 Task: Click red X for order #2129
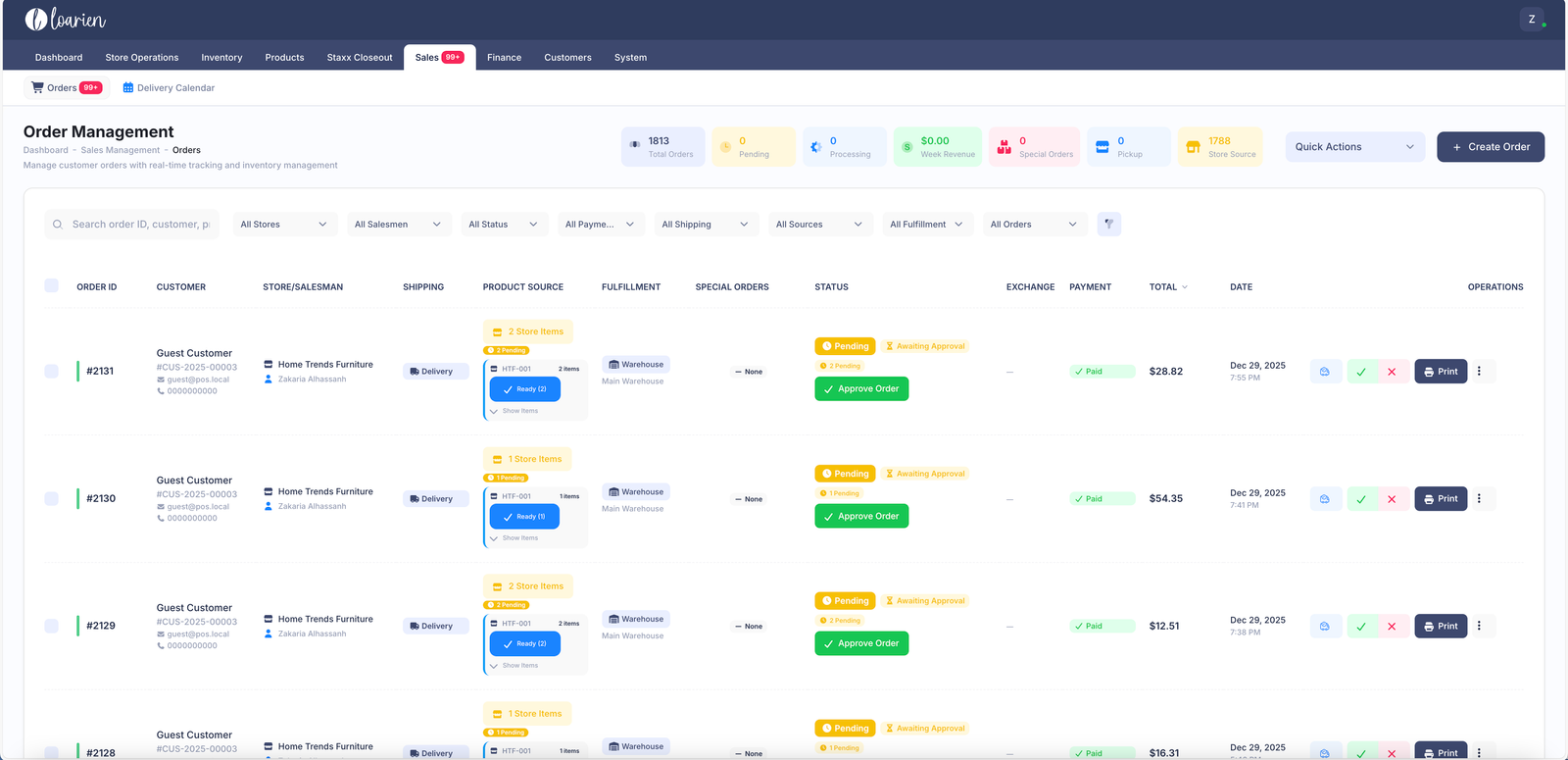tap(1392, 626)
